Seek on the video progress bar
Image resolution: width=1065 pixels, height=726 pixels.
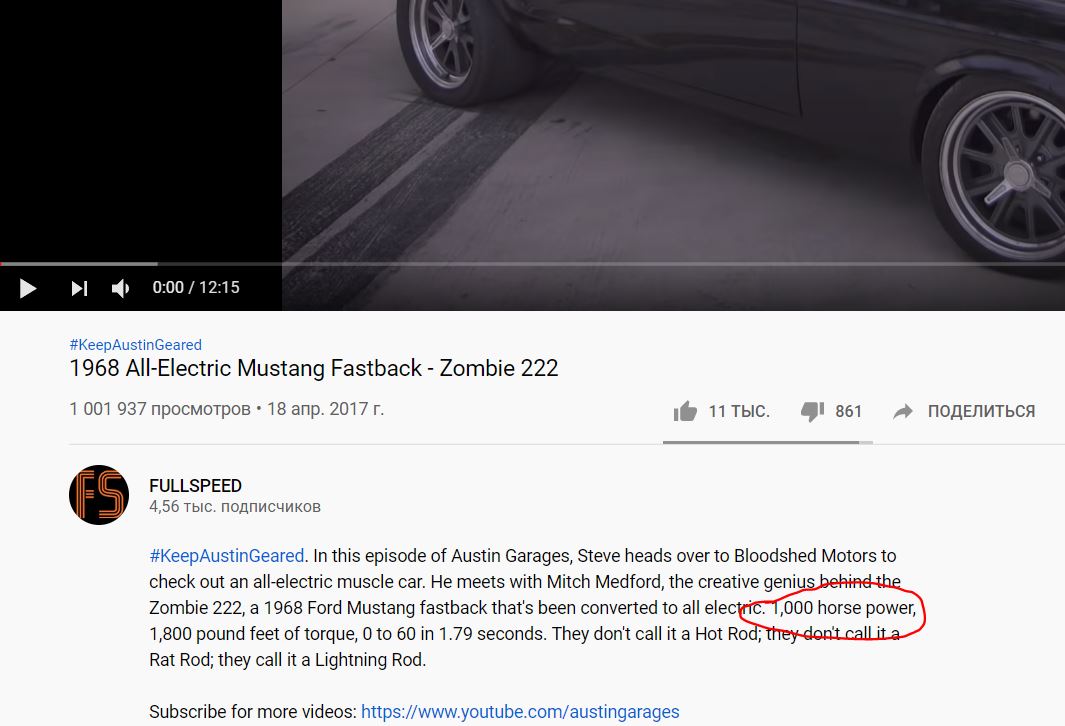tap(532, 264)
